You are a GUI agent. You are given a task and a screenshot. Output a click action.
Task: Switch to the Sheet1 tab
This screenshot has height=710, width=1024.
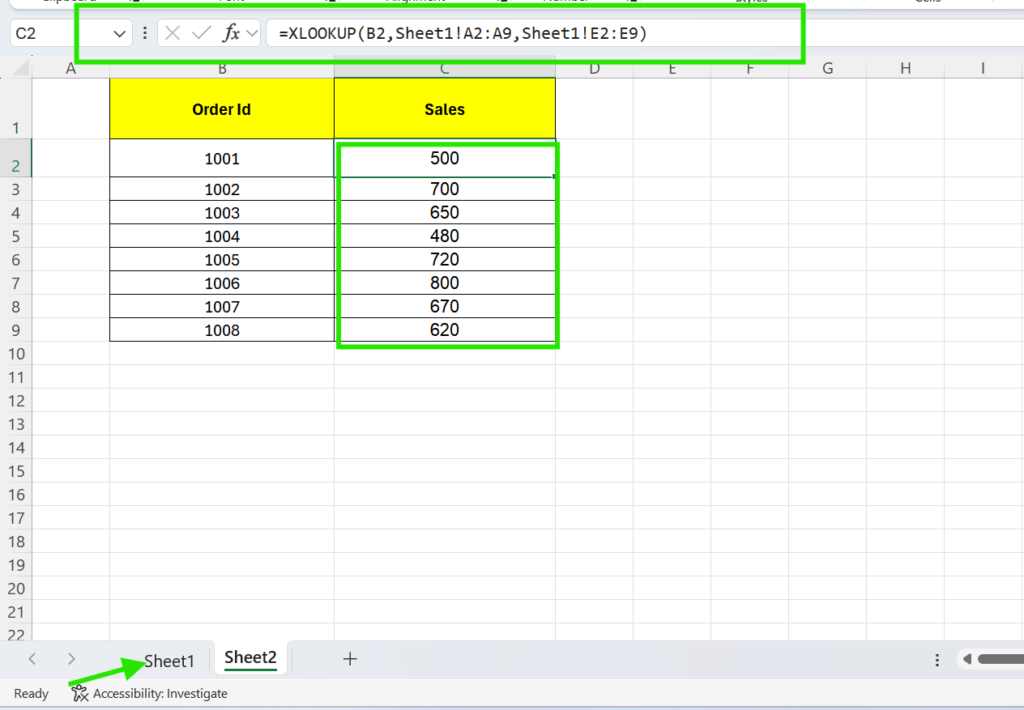tap(169, 661)
